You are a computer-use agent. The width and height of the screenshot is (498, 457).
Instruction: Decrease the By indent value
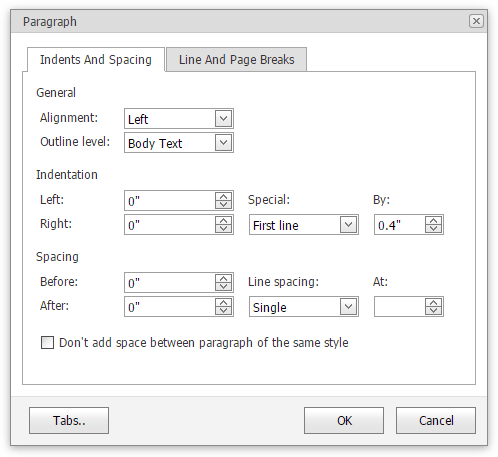[433, 229]
